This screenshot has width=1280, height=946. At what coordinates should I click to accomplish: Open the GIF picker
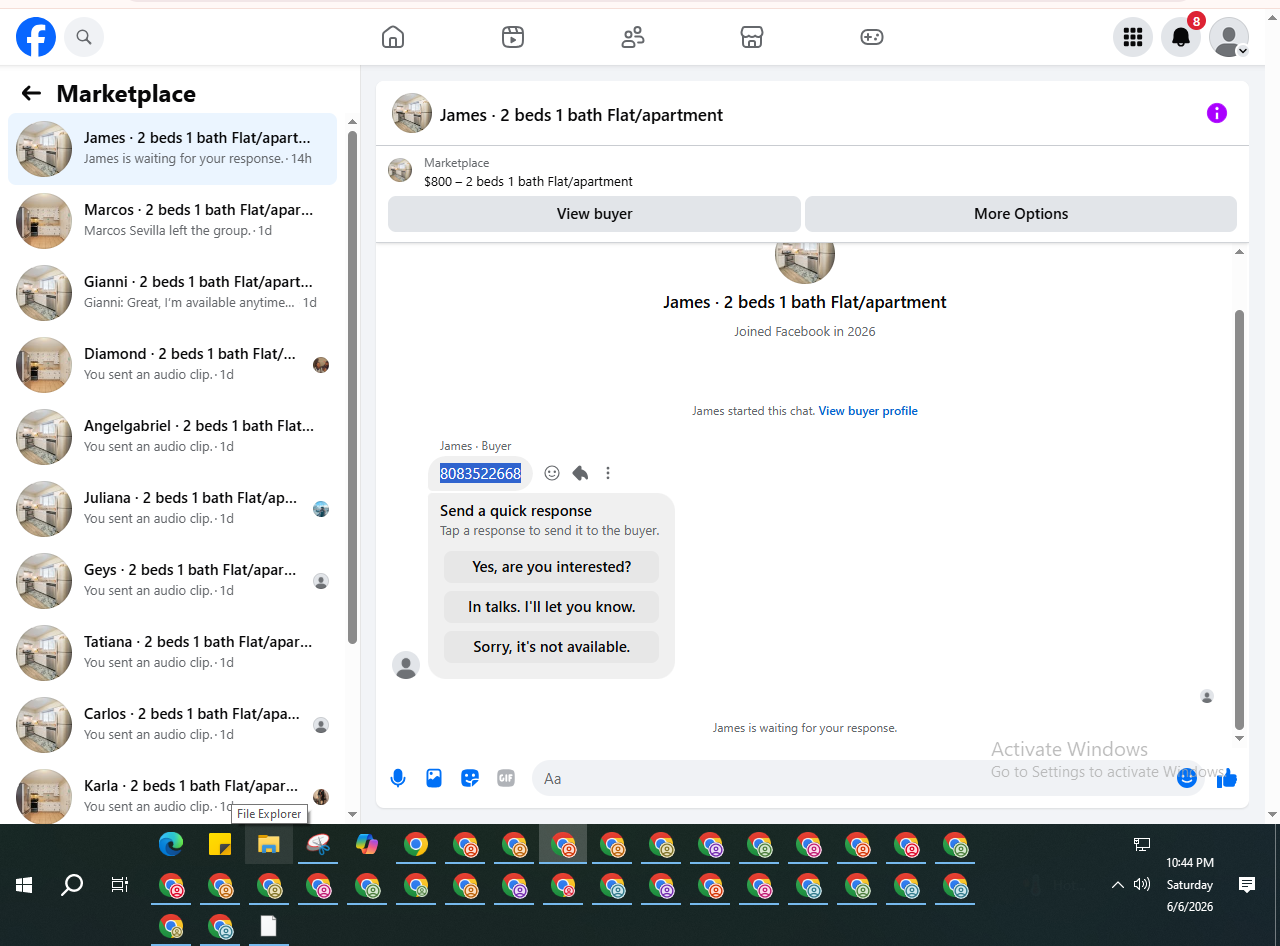pos(506,778)
